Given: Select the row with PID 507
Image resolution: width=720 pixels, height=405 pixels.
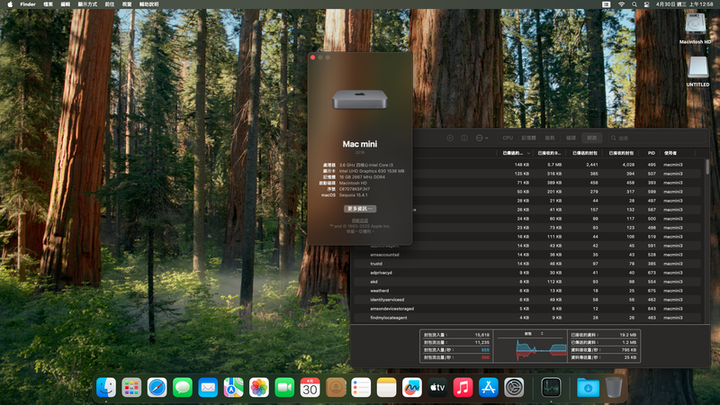Looking at the screenshot, I should click(x=557, y=174).
